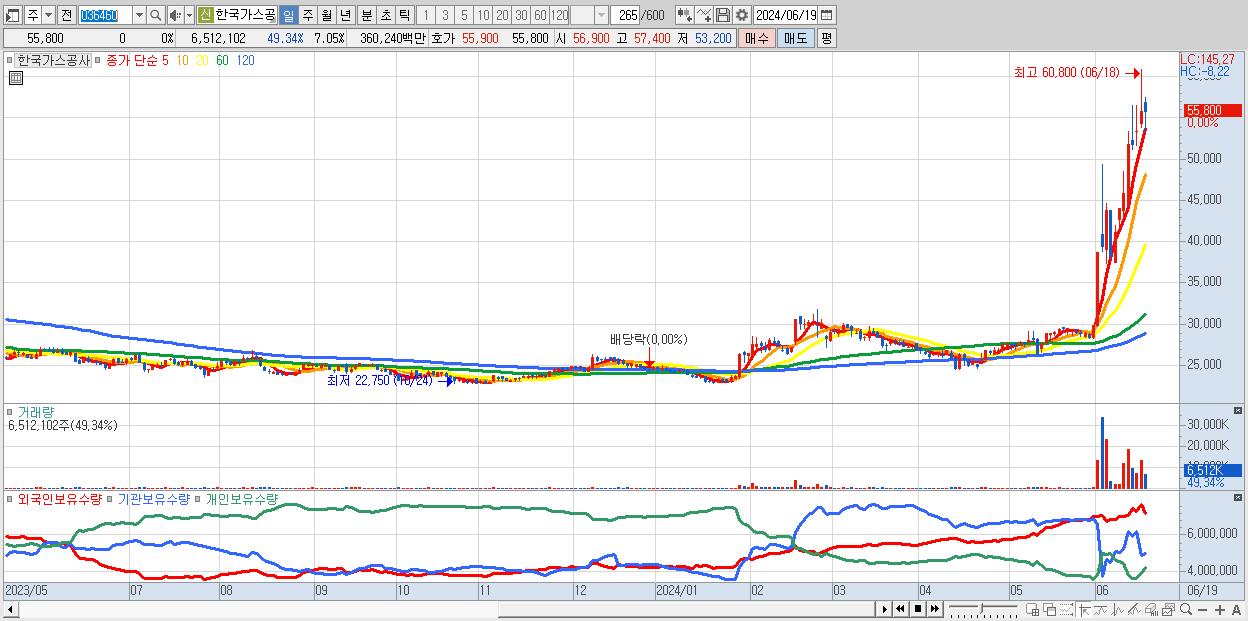Click the 평 button
The image size is (1248, 621).
pos(826,38)
